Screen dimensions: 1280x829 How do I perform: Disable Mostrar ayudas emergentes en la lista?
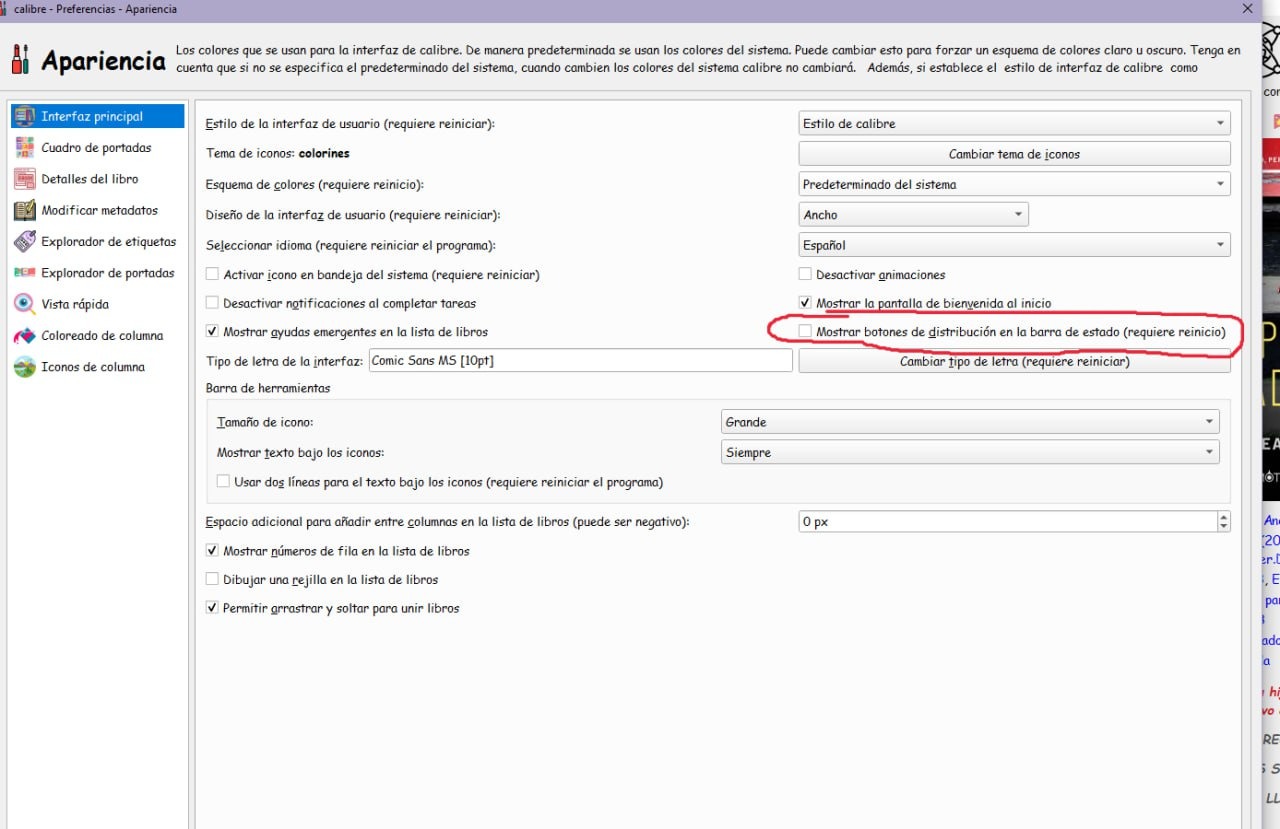[212, 331]
